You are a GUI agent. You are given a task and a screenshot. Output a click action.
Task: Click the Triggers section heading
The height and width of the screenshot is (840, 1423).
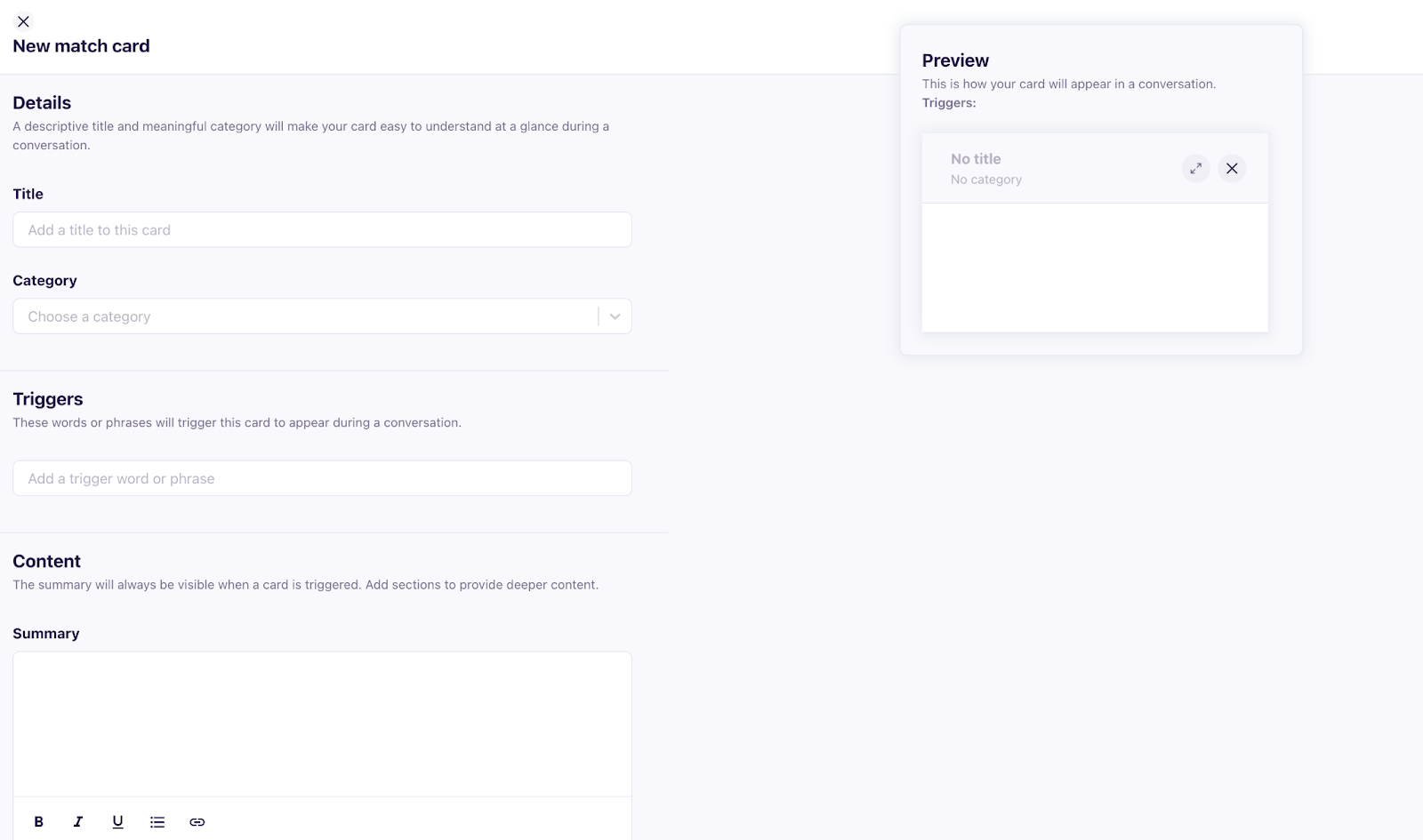48,399
